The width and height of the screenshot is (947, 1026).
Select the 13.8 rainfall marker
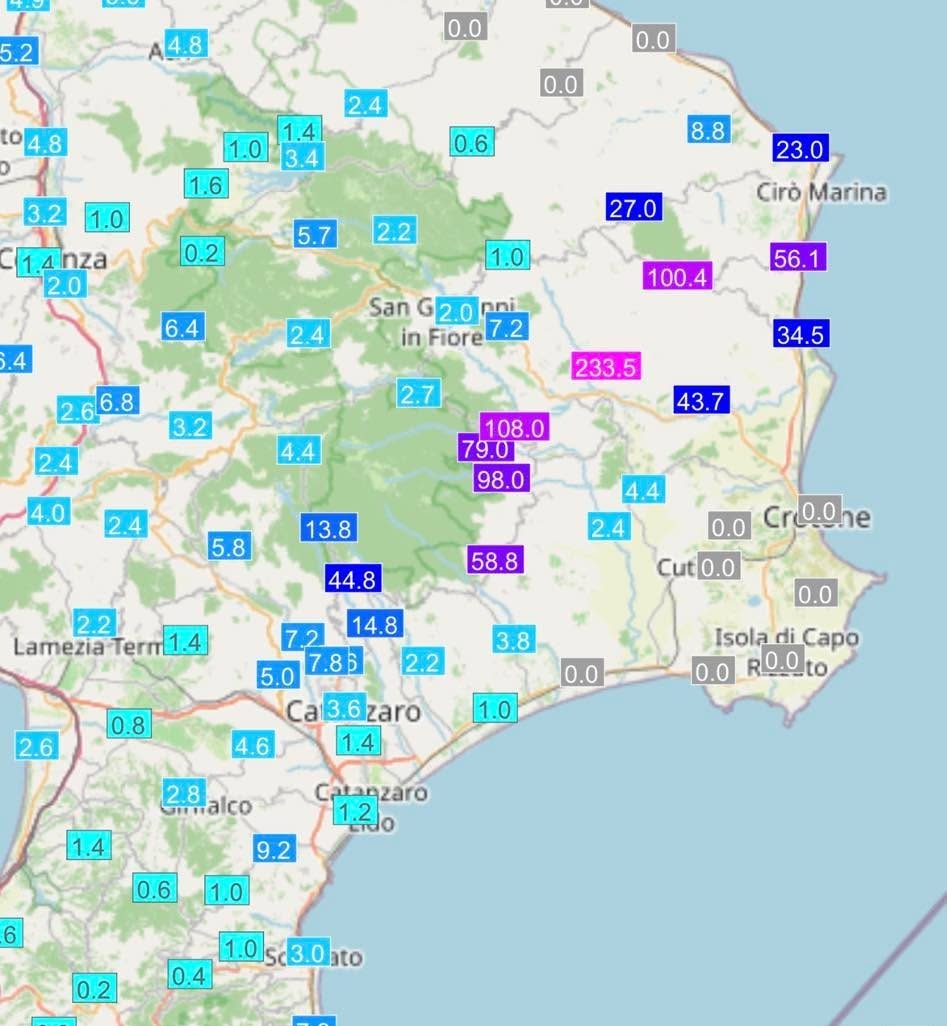[329, 527]
